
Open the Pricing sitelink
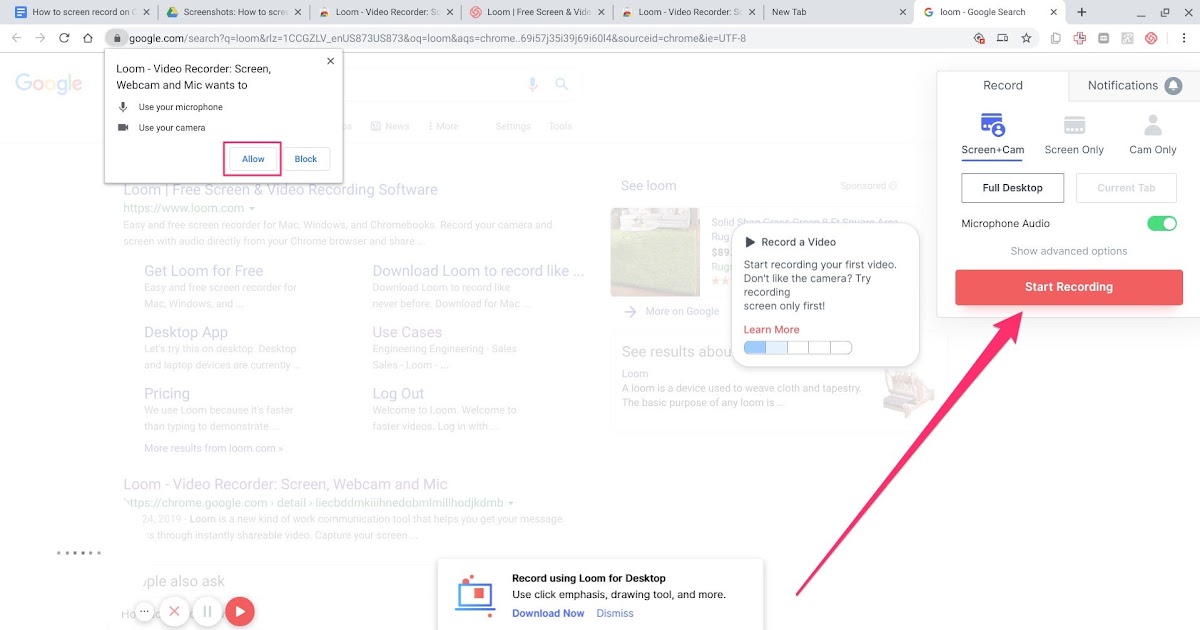pyautogui.click(x=167, y=394)
